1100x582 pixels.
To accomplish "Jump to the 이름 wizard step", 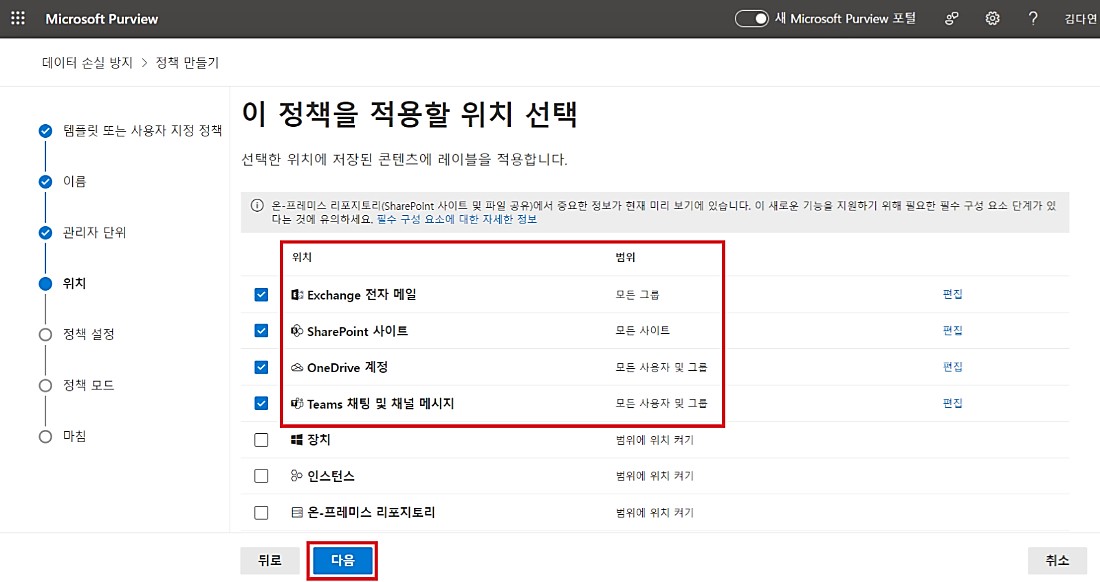I will coord(74,181).
